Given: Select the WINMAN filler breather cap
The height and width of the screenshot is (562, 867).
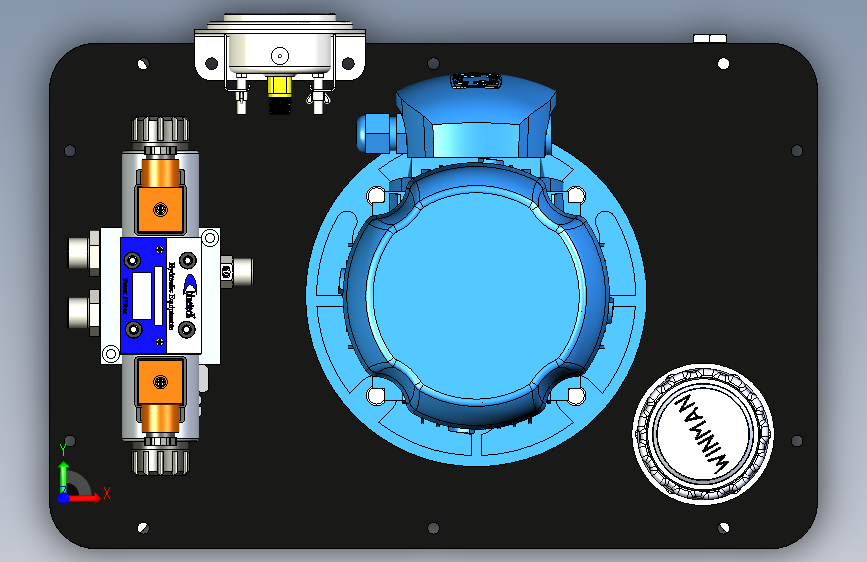Looking at the screenshot, I should [703, 434].
